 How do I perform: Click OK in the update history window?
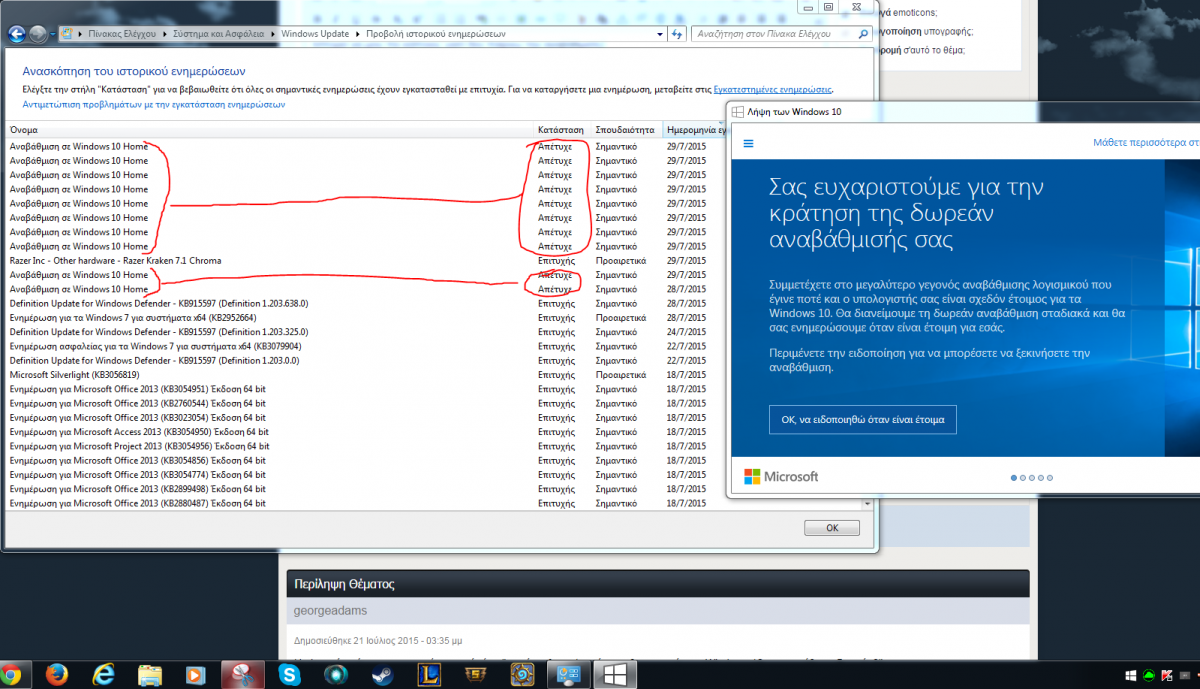pos(831,527)
